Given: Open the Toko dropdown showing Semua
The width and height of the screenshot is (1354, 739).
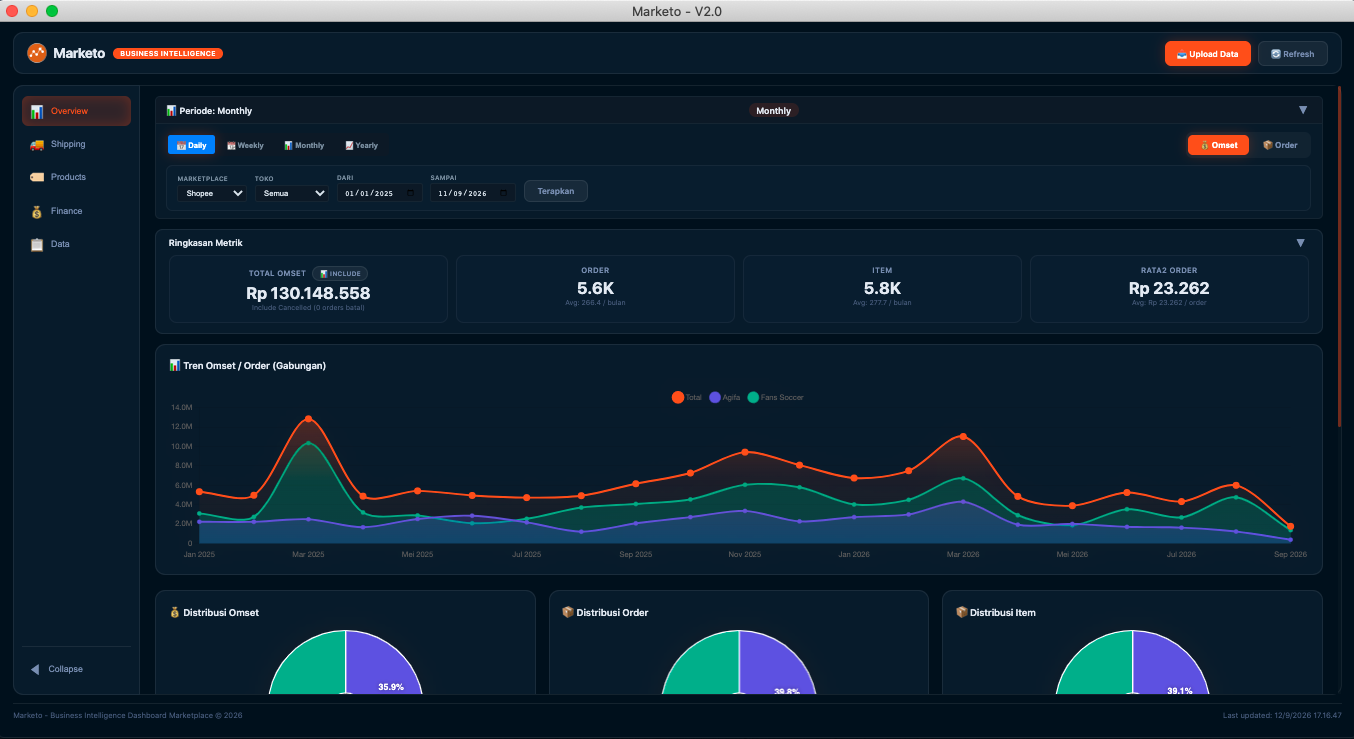Looking at the screenshot, I should pos(292,193).
